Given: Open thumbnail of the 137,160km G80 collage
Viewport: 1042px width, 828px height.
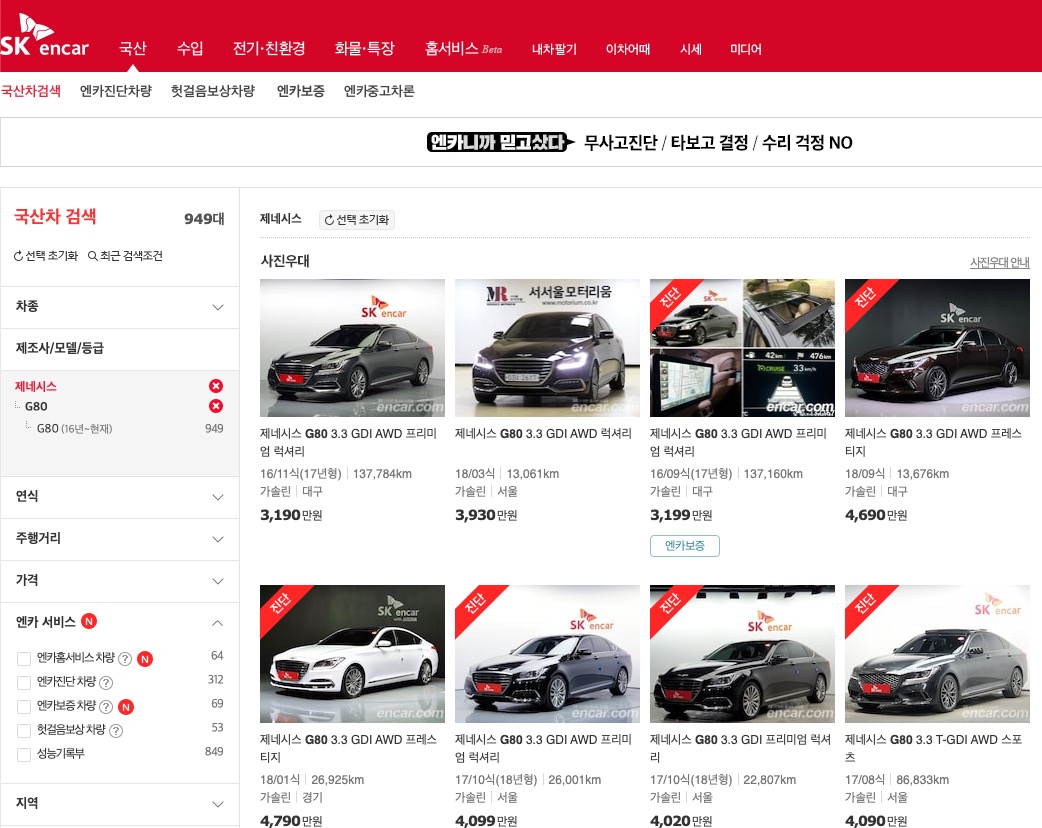Looking at the screenshot, I should (742, 348).
